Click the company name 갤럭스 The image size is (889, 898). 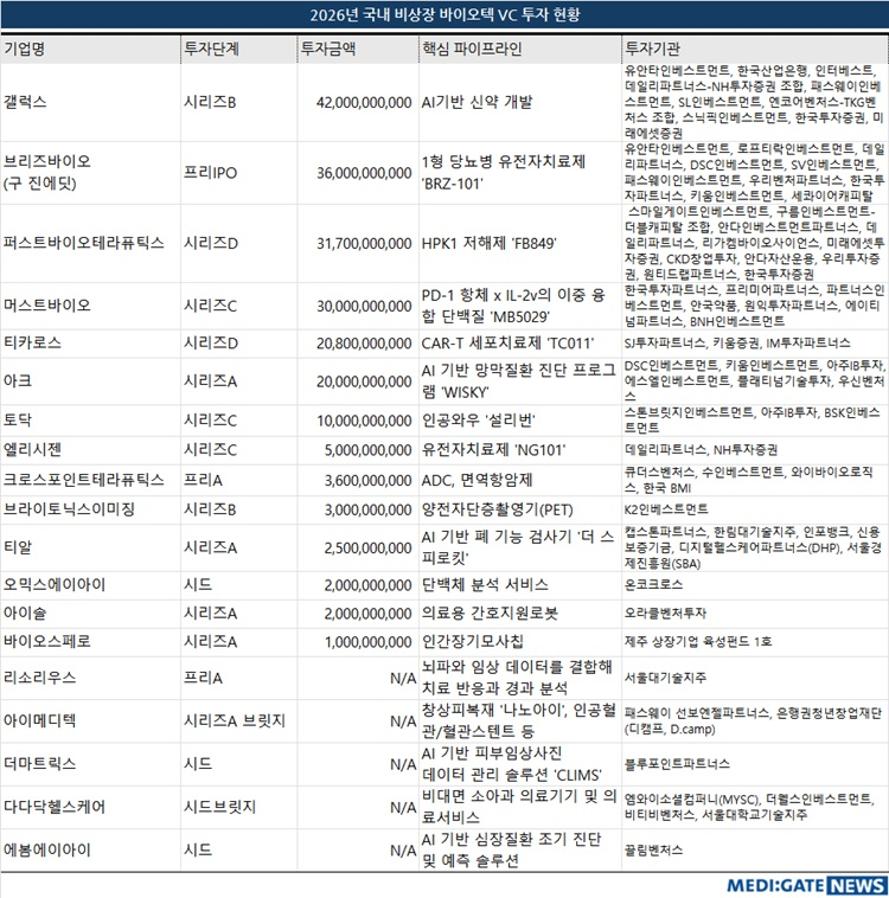pos(26,102)
